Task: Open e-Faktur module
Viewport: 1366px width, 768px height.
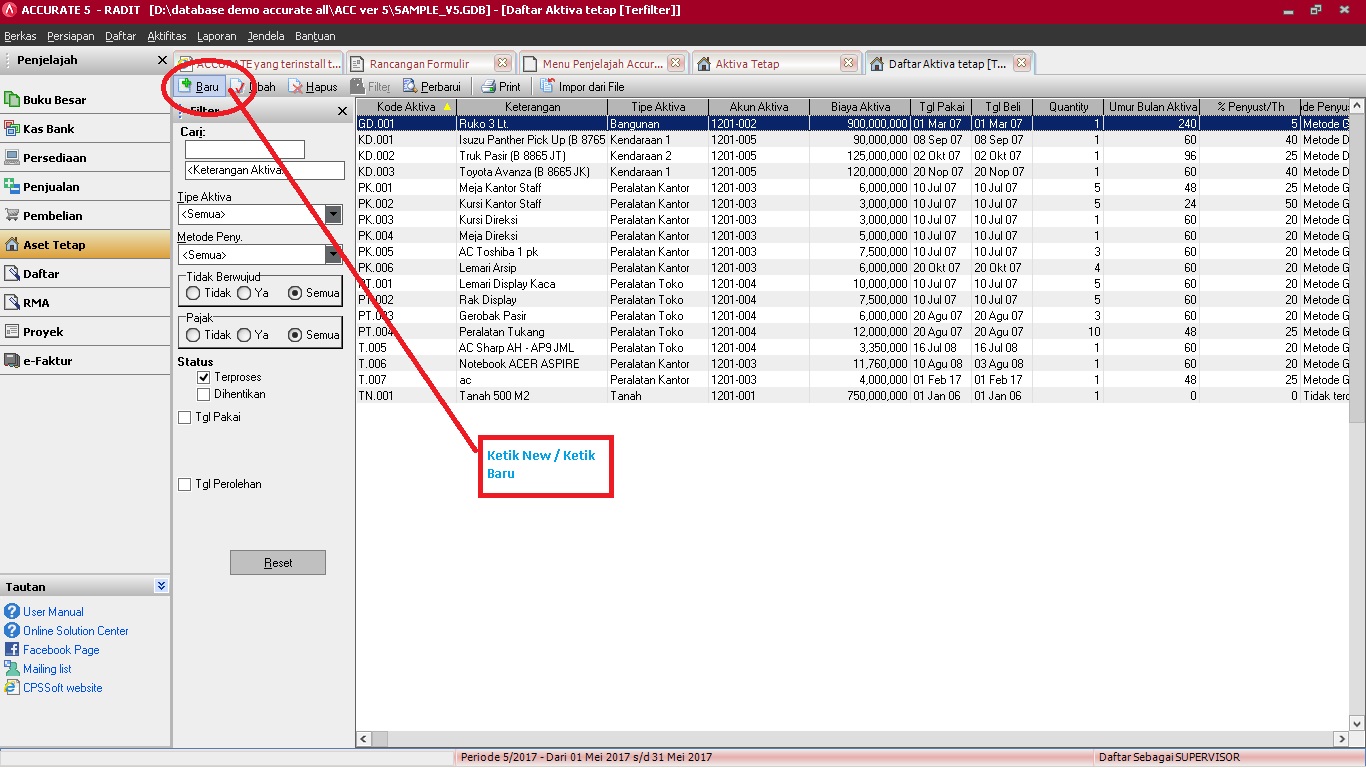Action: coord(85,361)
